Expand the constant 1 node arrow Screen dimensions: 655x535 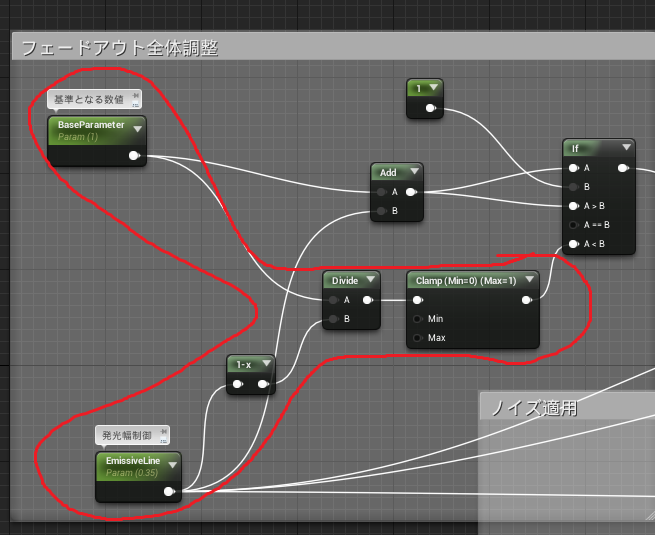(x=434, y=87)
